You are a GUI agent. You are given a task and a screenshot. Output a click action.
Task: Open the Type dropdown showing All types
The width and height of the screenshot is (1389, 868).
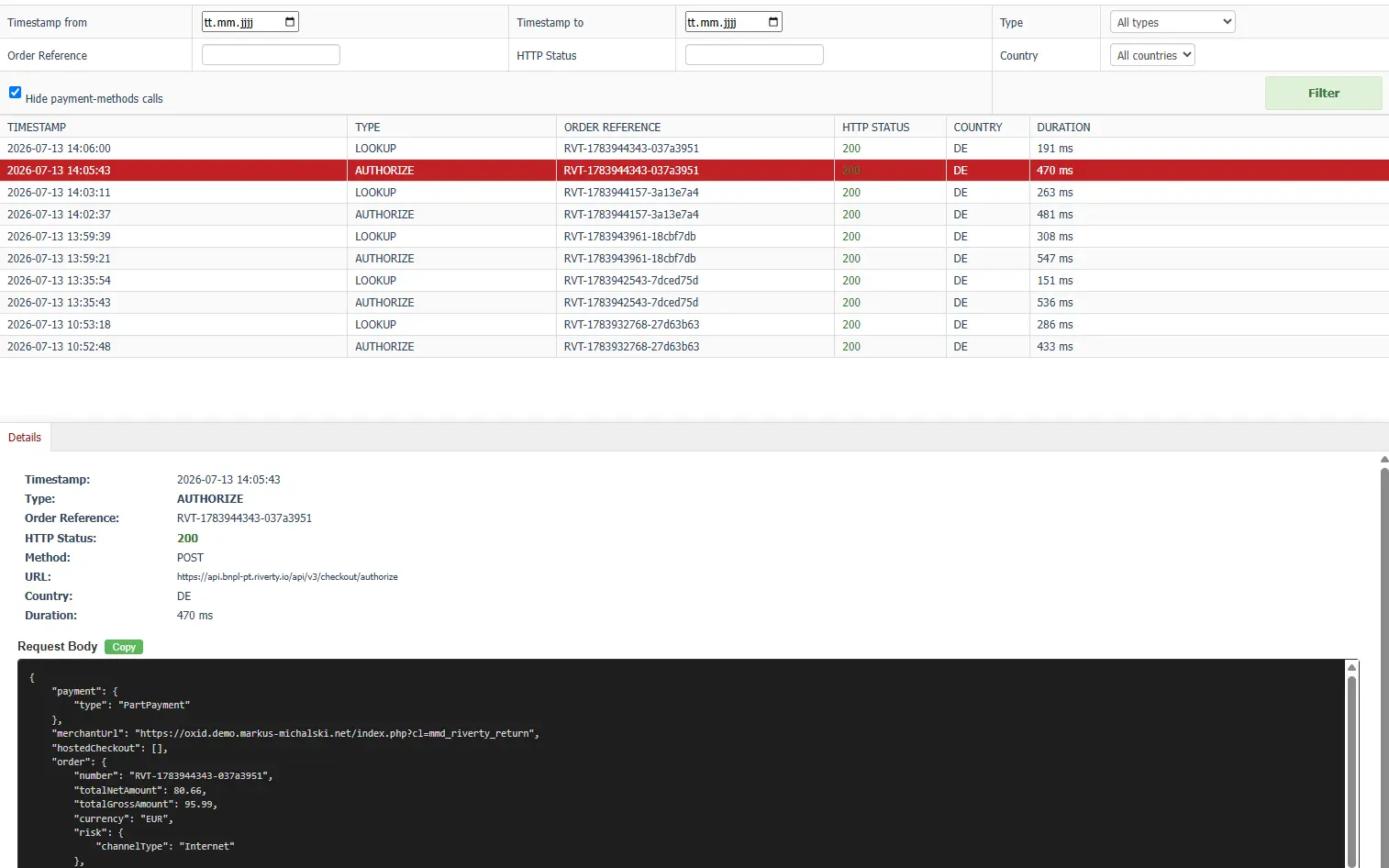pyautogui.click(x=1172, y=22)
